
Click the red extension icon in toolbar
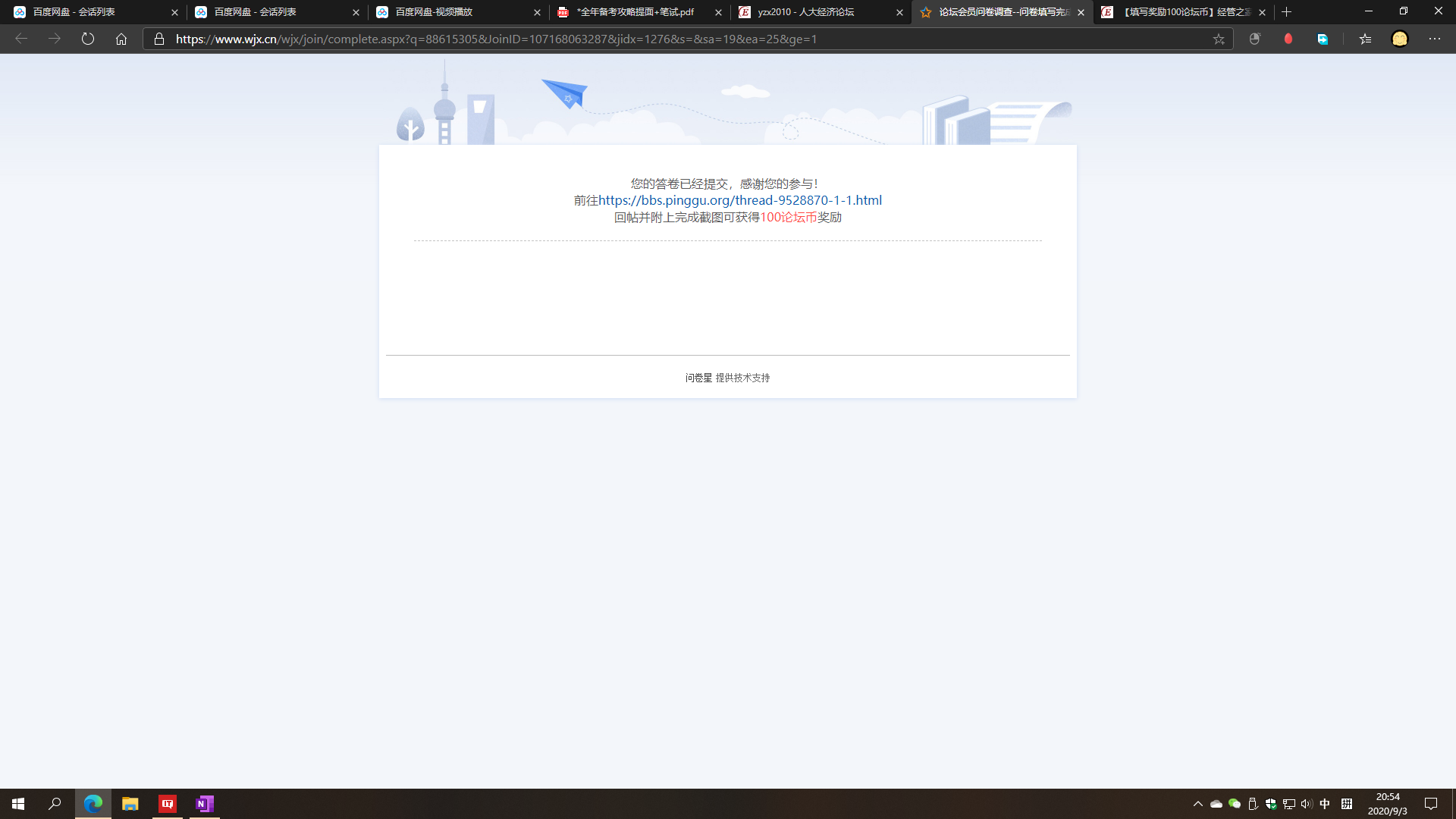(1288, 39)
